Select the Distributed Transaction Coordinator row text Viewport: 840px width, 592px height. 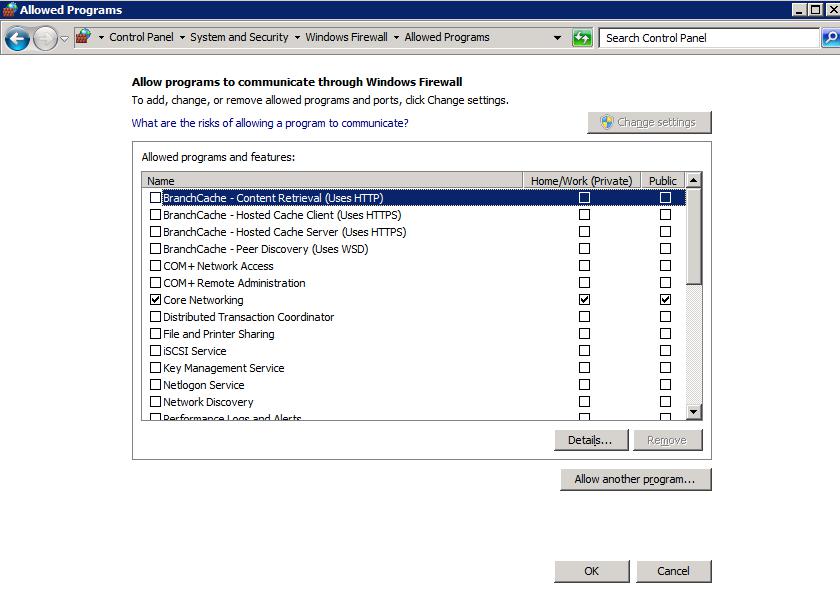point(249,317)
